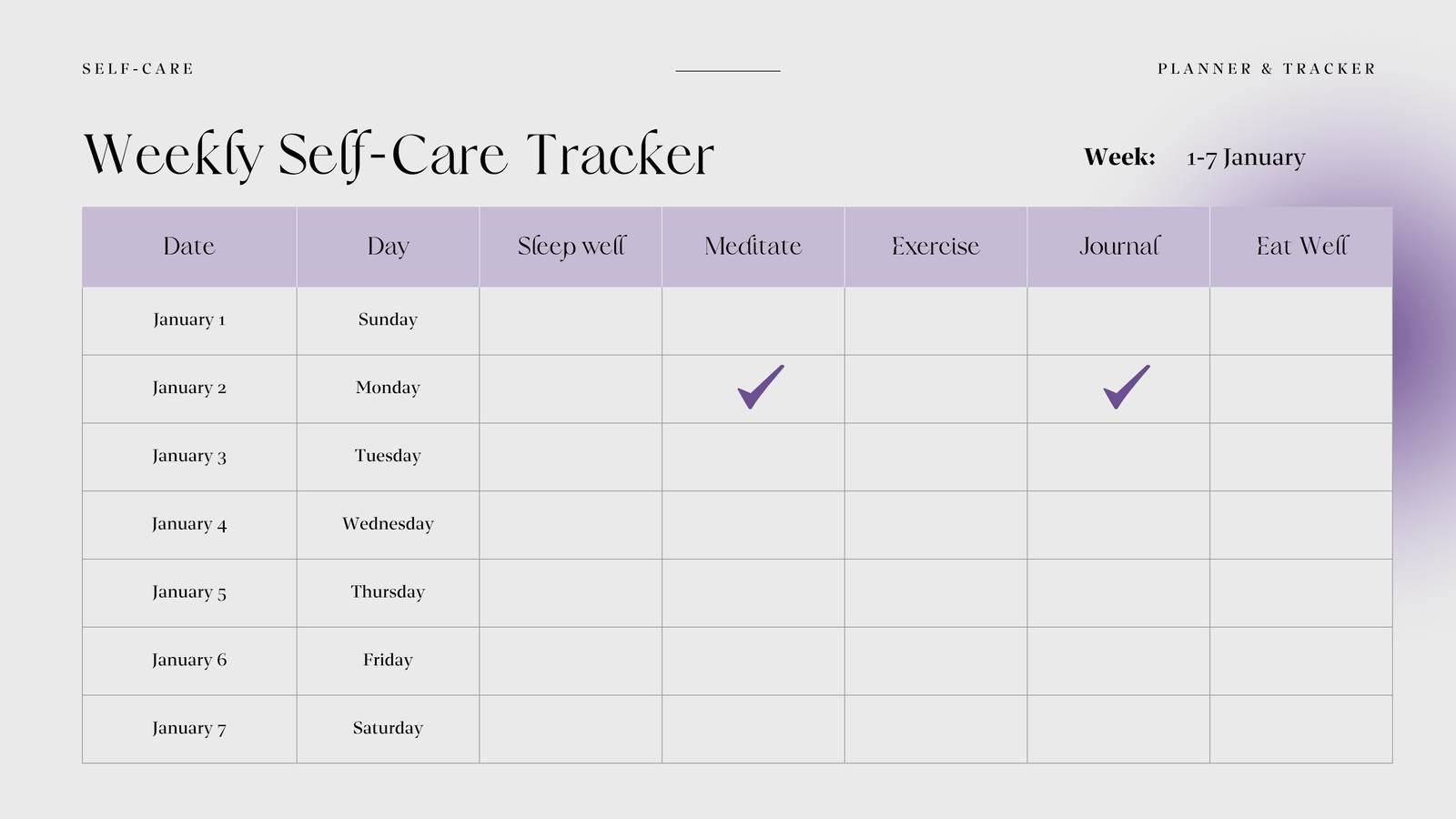Image resolution: width=1456 pixels, height=819 pixels.
Task: Select the 1-7 January week text
Action: 1246,157
